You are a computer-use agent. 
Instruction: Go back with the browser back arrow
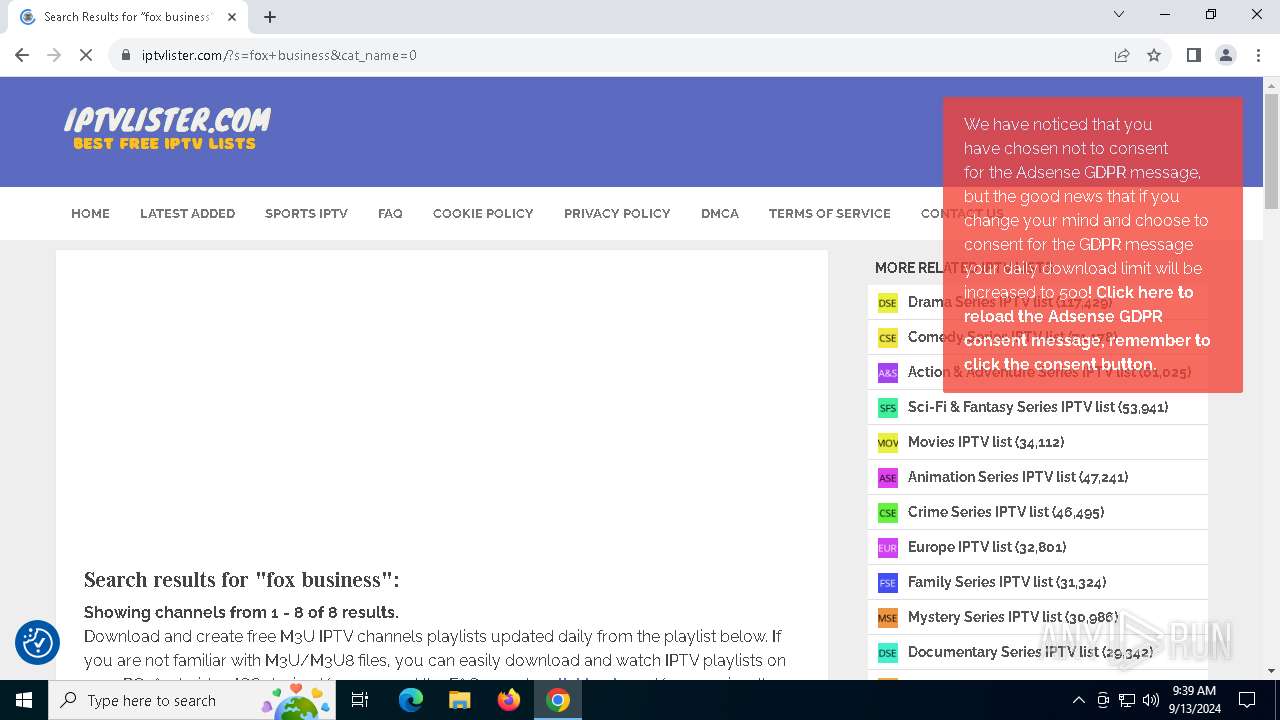point(22,55)
